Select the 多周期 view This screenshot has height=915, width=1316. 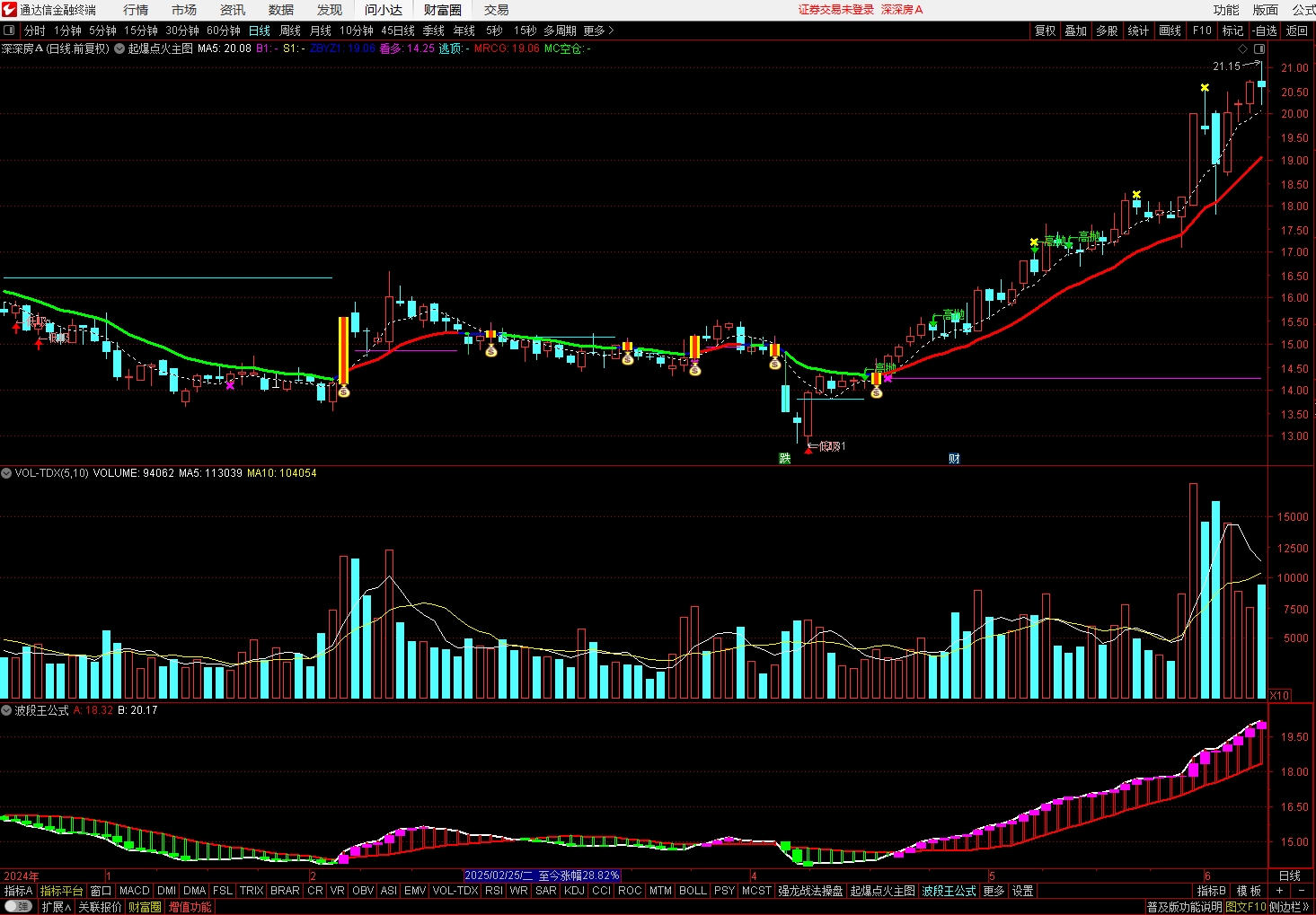pyautogui.click(x=560, y=31)
